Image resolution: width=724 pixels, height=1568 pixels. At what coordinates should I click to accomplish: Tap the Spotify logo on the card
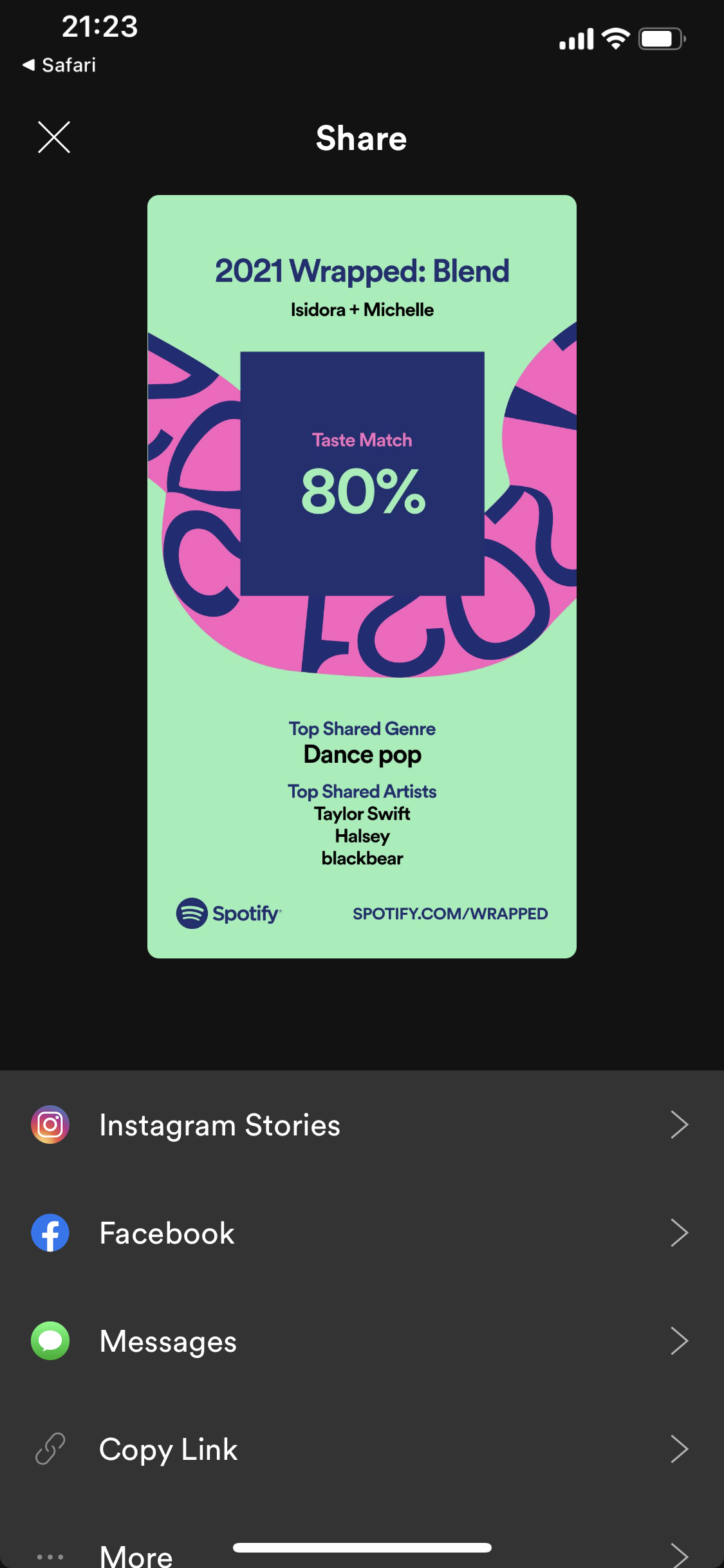click(x=228, y=913)
